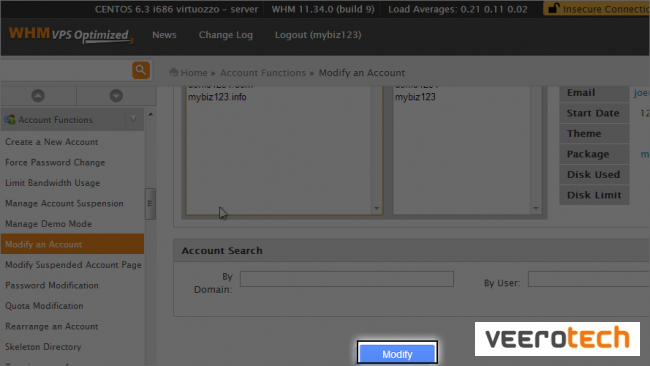Open Password Modification

click(52, 285)
